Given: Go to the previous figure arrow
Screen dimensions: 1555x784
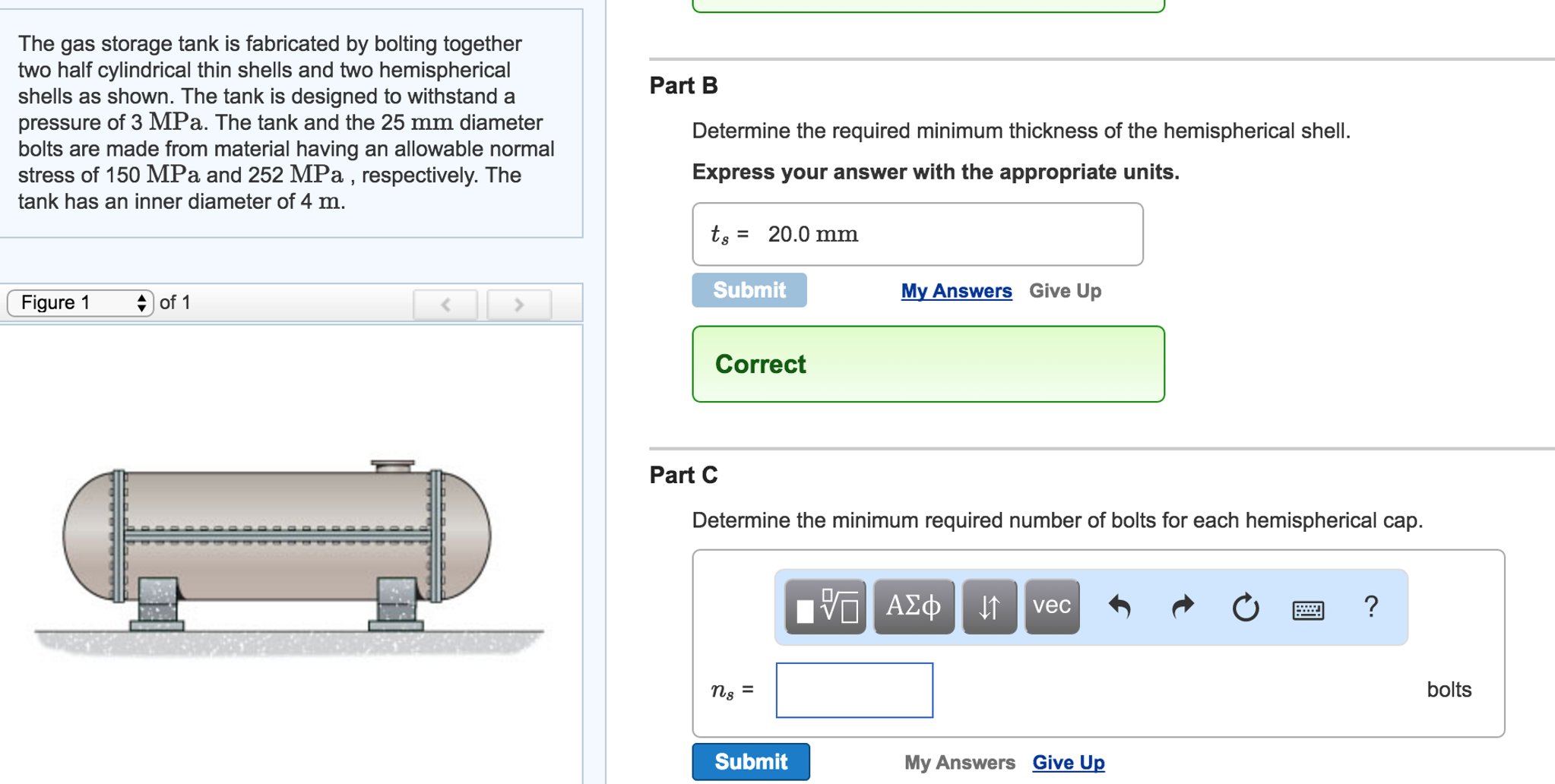Looking at the screenshot, I should pyautogui.click(x=446, y=305).
